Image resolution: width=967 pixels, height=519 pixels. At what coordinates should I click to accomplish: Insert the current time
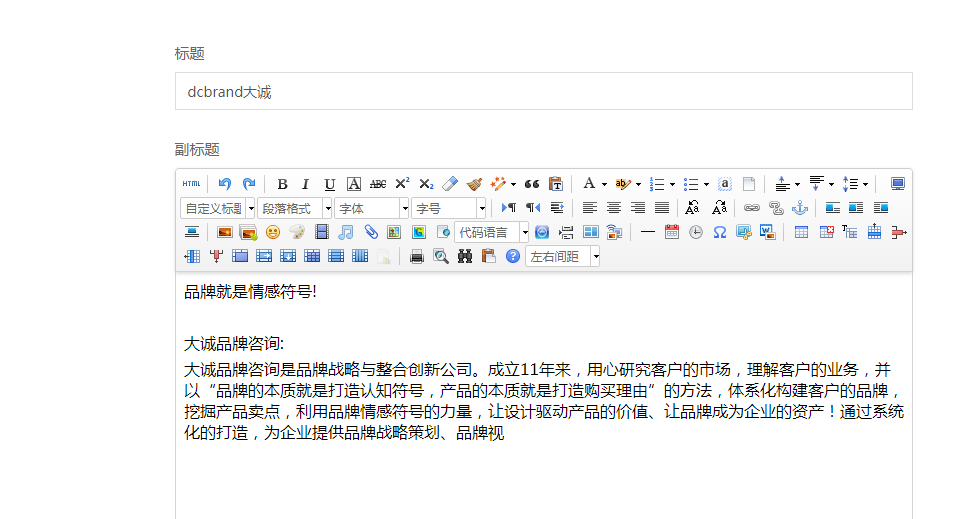tap(696, 232)
